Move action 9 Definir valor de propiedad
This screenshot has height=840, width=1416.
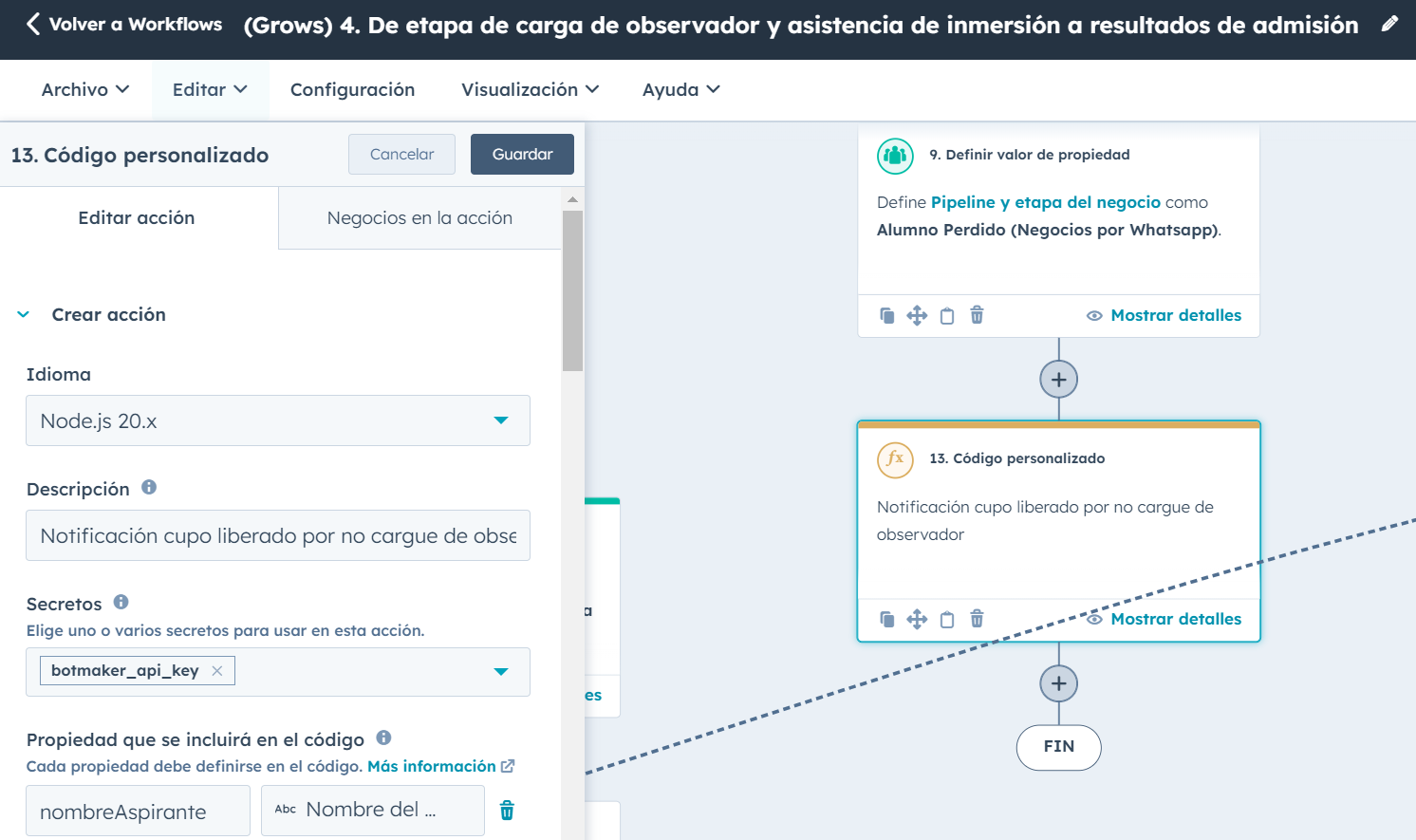(x=917, y=315)
